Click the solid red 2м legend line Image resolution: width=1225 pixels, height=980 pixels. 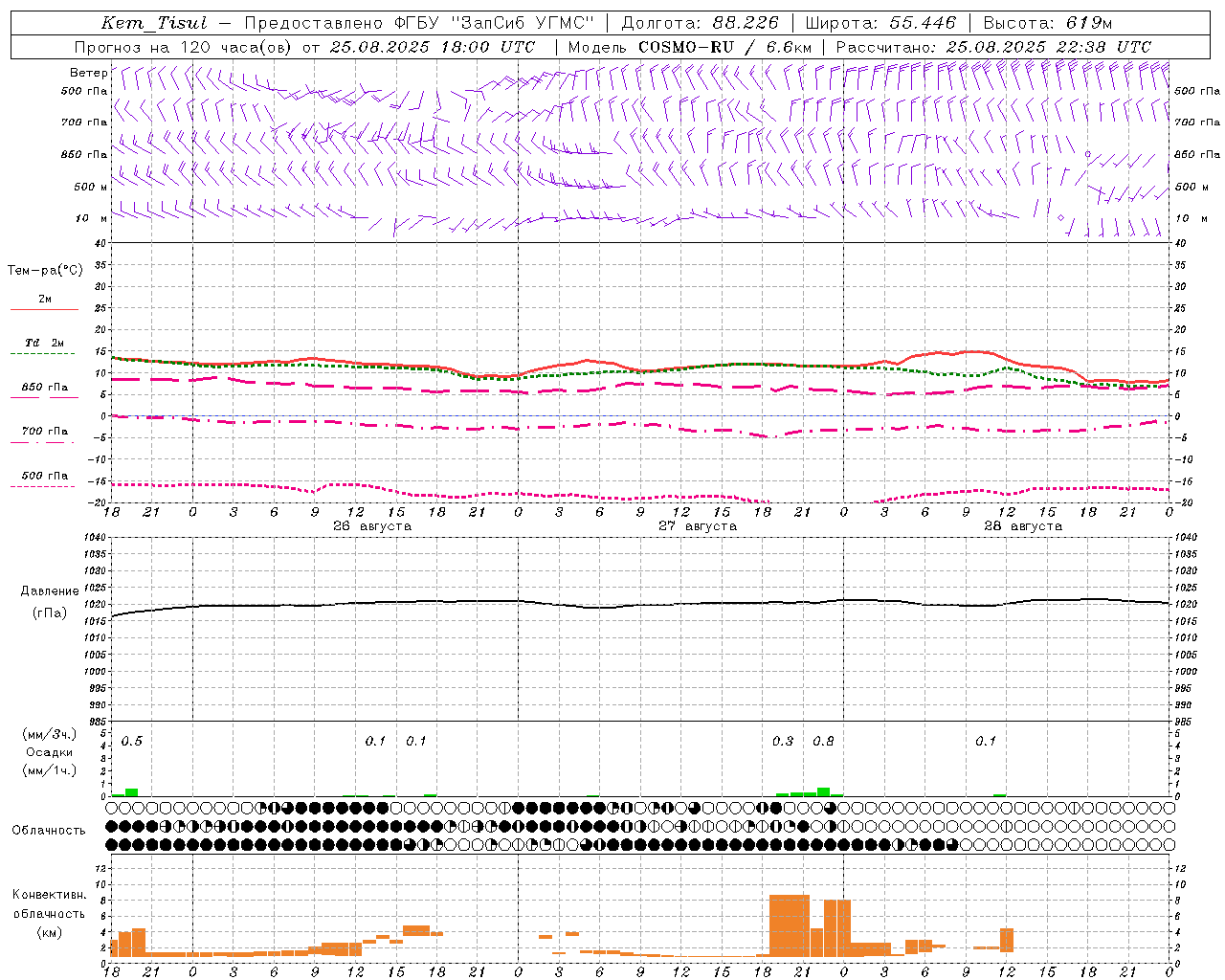[44, 309]
